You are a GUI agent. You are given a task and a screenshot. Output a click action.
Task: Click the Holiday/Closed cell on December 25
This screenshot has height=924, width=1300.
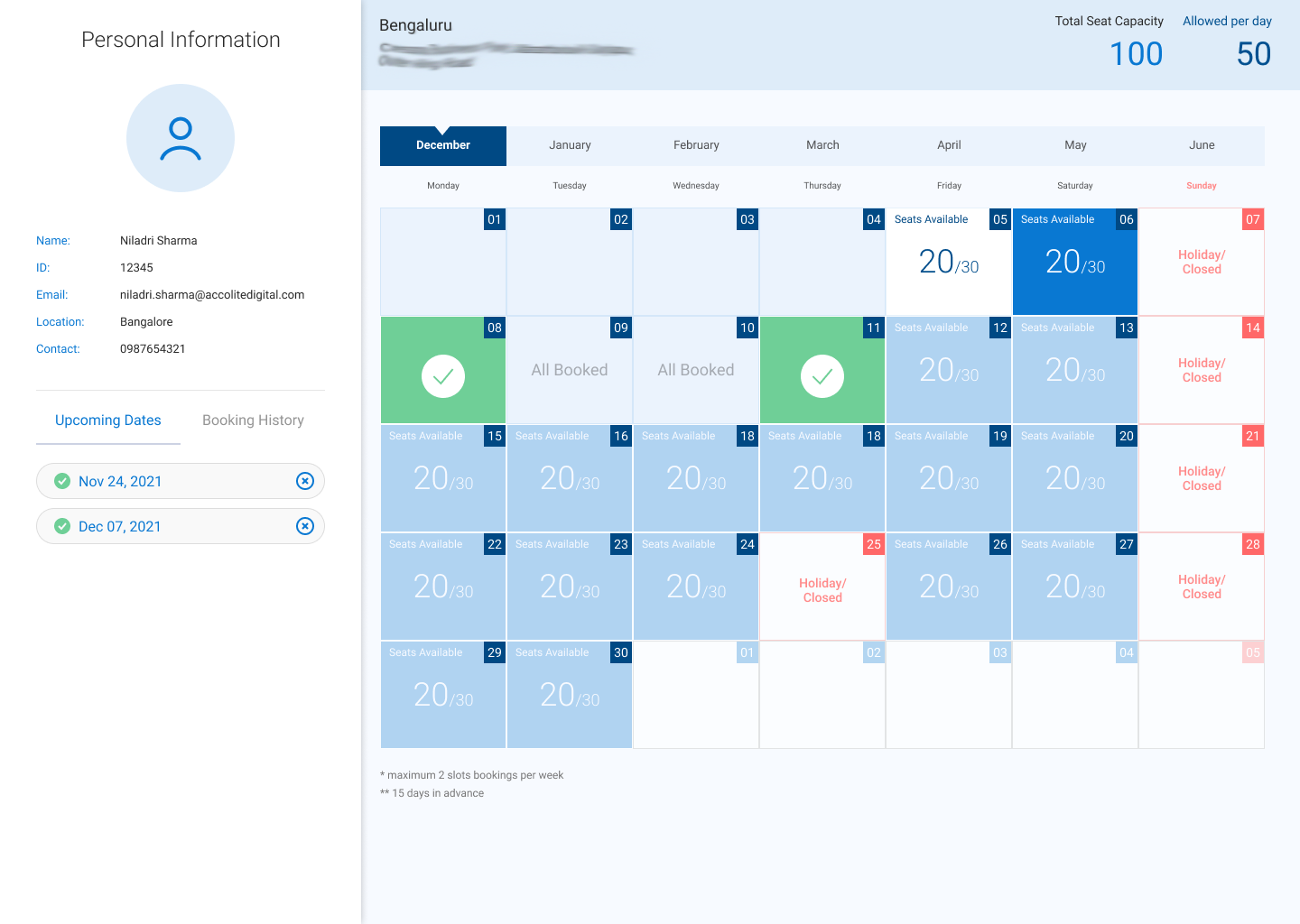point(822,590)
